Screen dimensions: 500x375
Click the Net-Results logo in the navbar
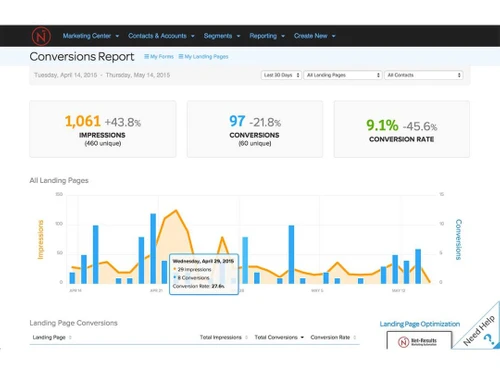click(41, 36)
